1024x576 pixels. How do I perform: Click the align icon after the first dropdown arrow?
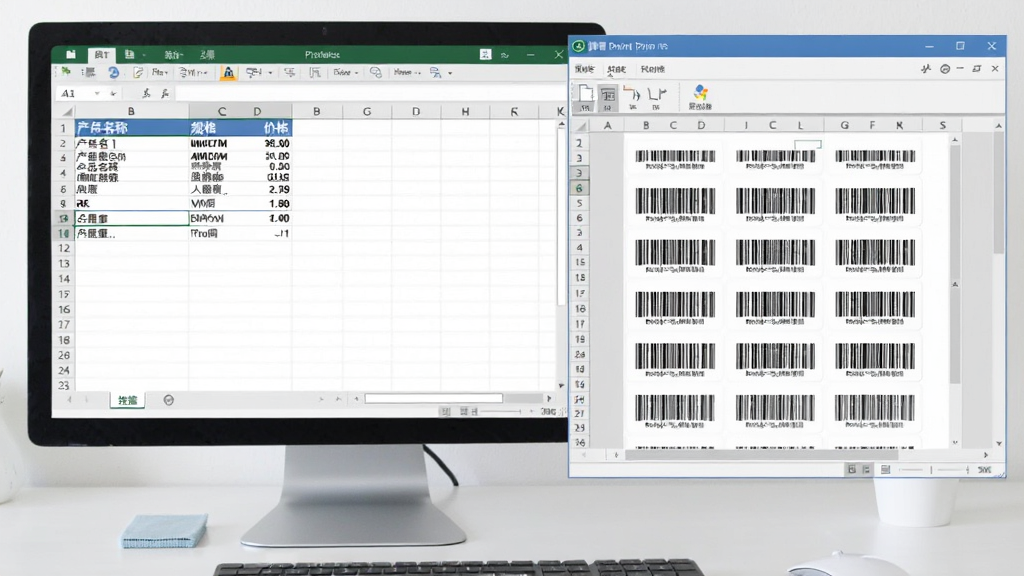click(289, 72)
